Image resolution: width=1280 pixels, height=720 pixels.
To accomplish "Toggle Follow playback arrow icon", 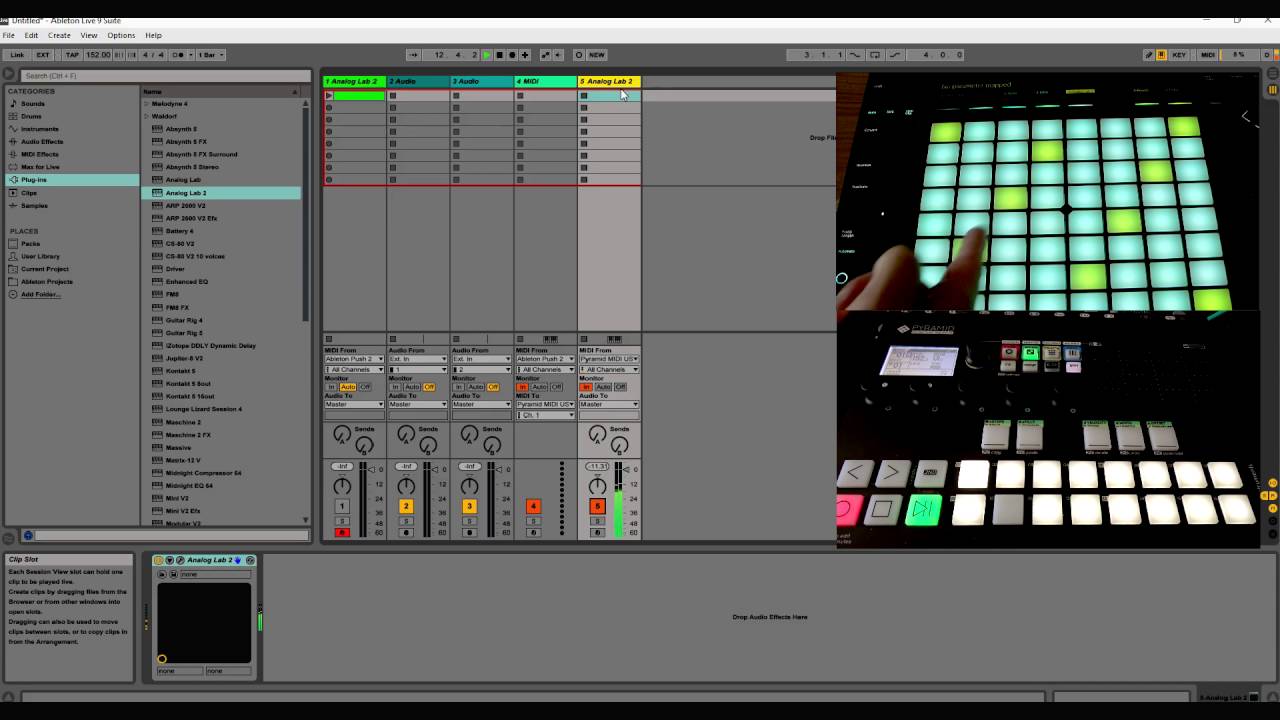I will pyautogui.click(x=413, y=55).
